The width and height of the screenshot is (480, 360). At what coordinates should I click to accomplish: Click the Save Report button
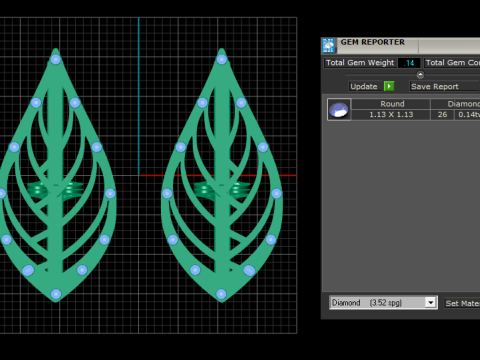click(x=445, y=86)
